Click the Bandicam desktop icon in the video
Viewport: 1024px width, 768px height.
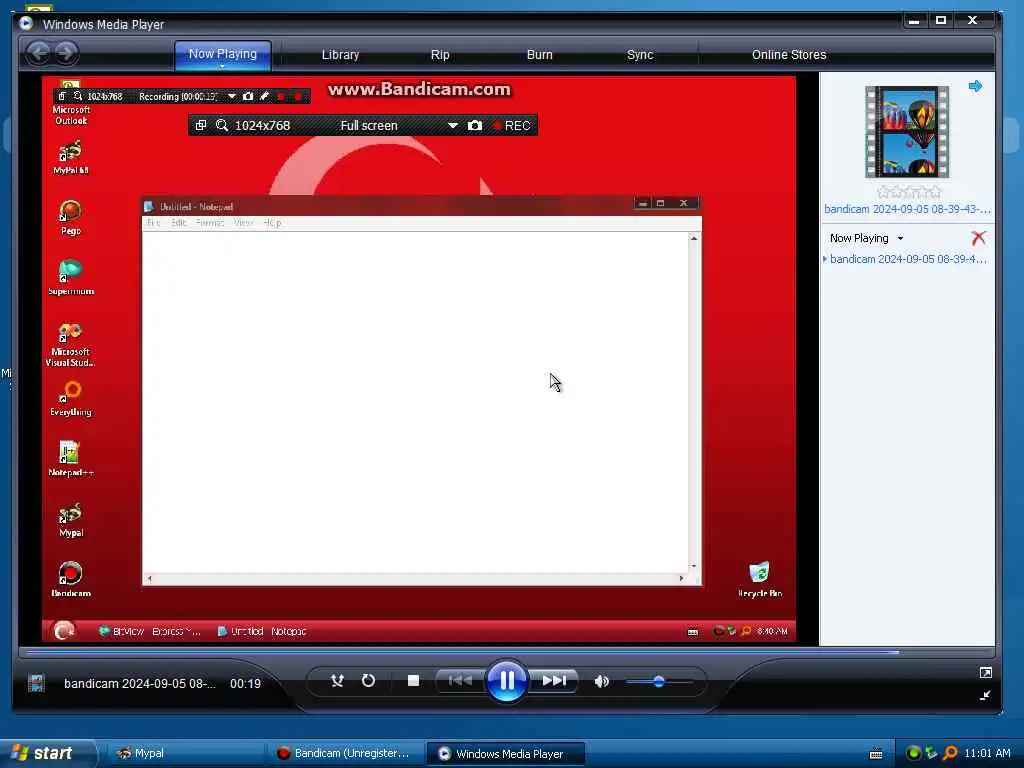click(71, 579)
